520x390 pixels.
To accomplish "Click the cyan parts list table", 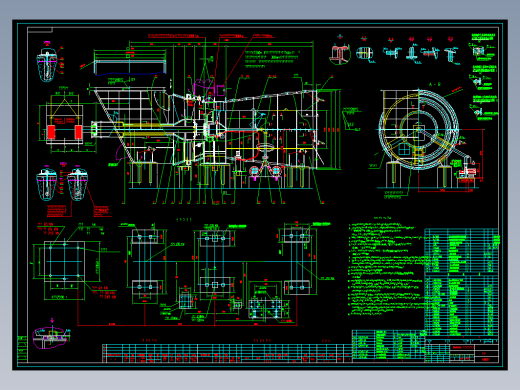I will point(462,283).
